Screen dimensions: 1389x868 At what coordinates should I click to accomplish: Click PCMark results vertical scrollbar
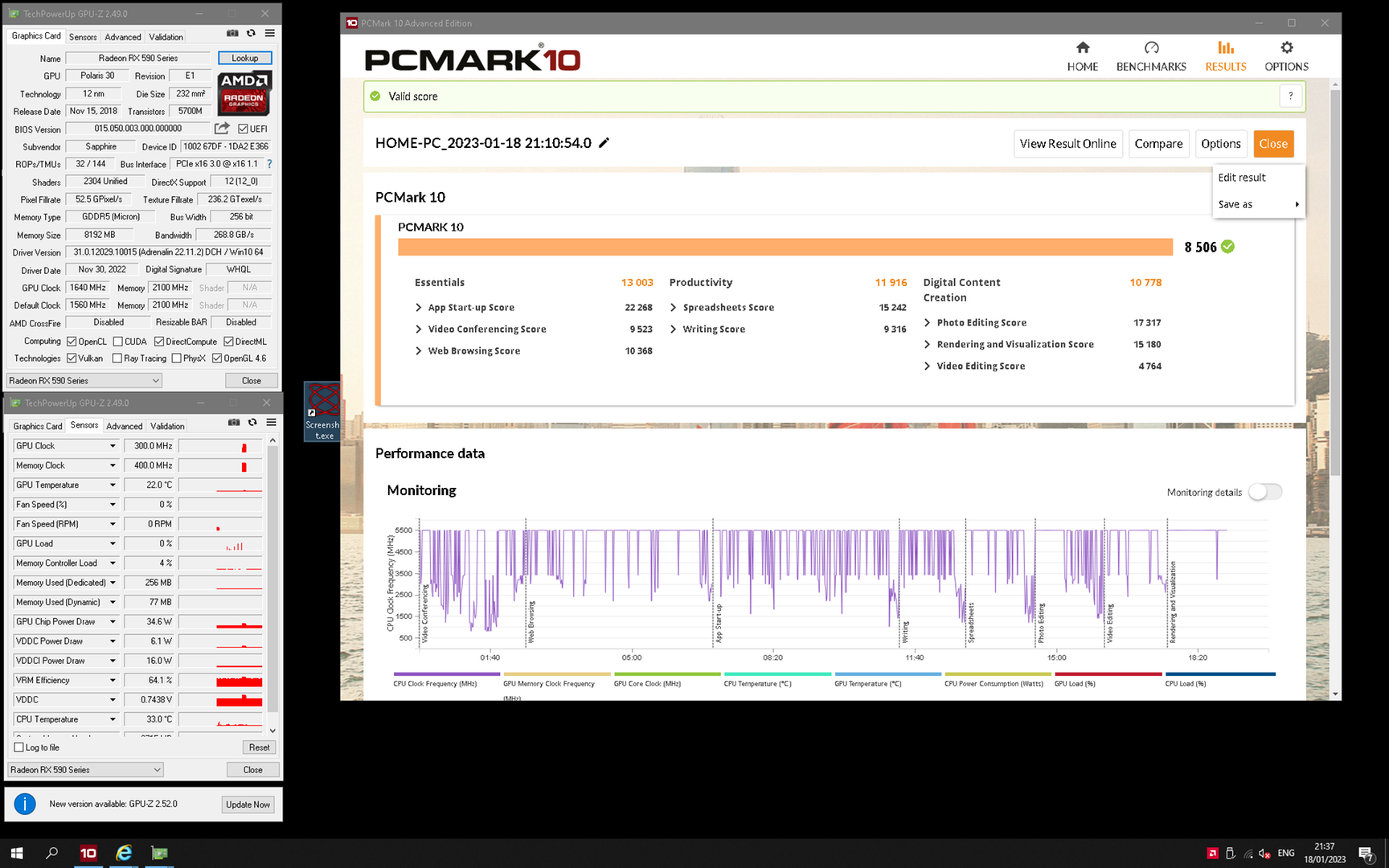[x=1335, y=281]
